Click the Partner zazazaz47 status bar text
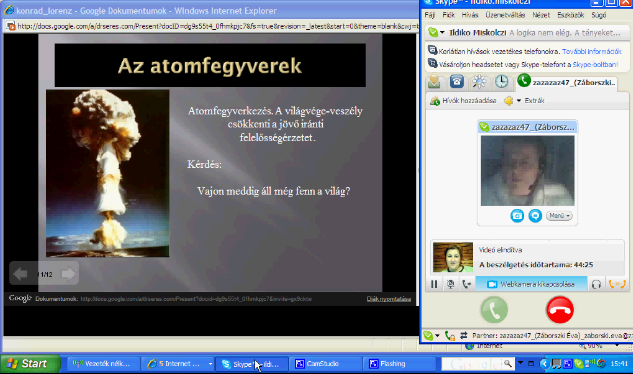 pos(551,336)
